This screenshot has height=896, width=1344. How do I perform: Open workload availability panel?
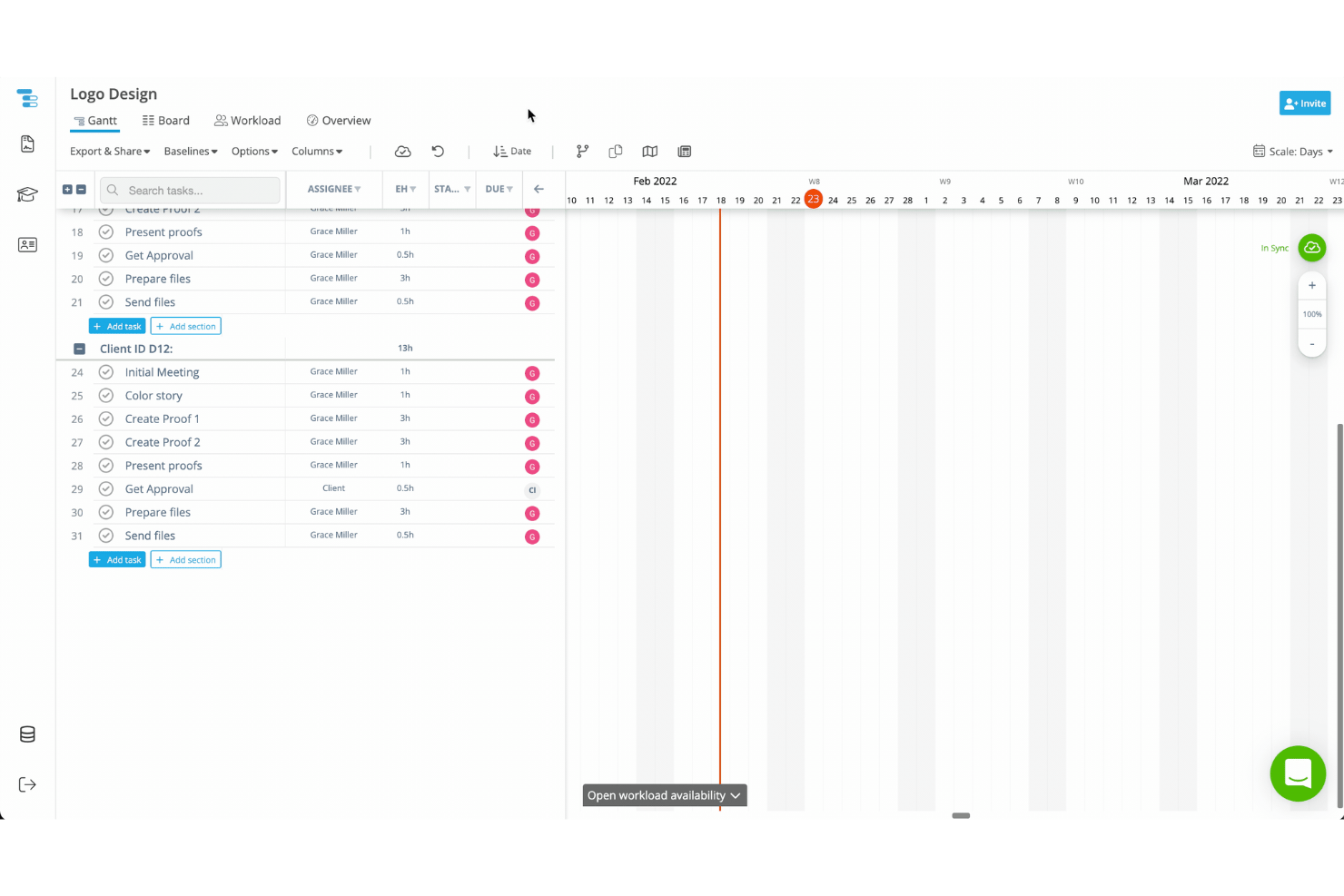[665, 795]
